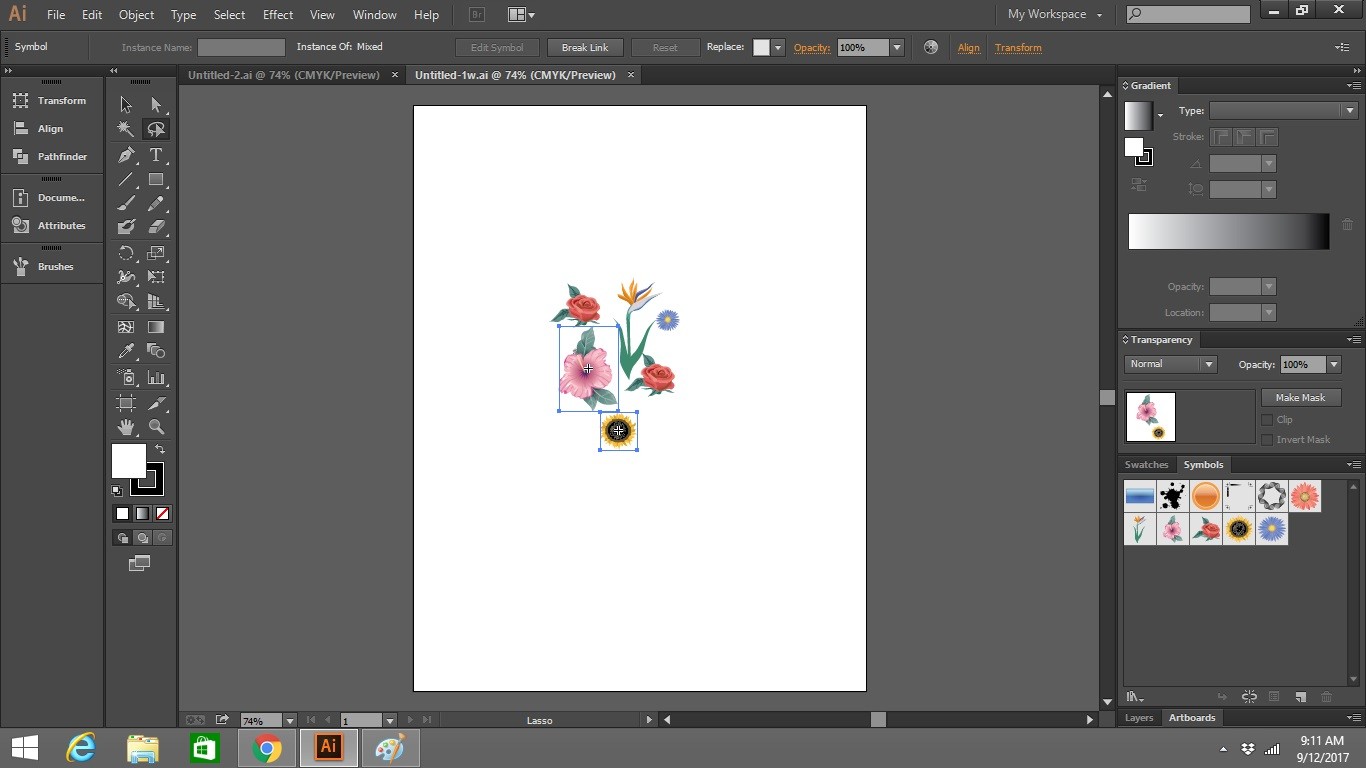Open the Object menu
This screenshot has height=768, width=1366.
pyautogui.click(x=135, y=15)
